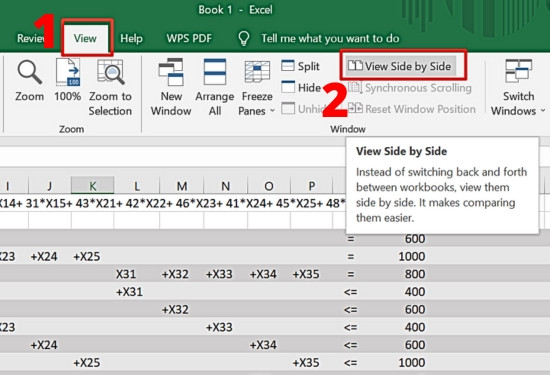
Task: Expand the Freeze Panes dropdown arrow
Action: pos(272,111)
